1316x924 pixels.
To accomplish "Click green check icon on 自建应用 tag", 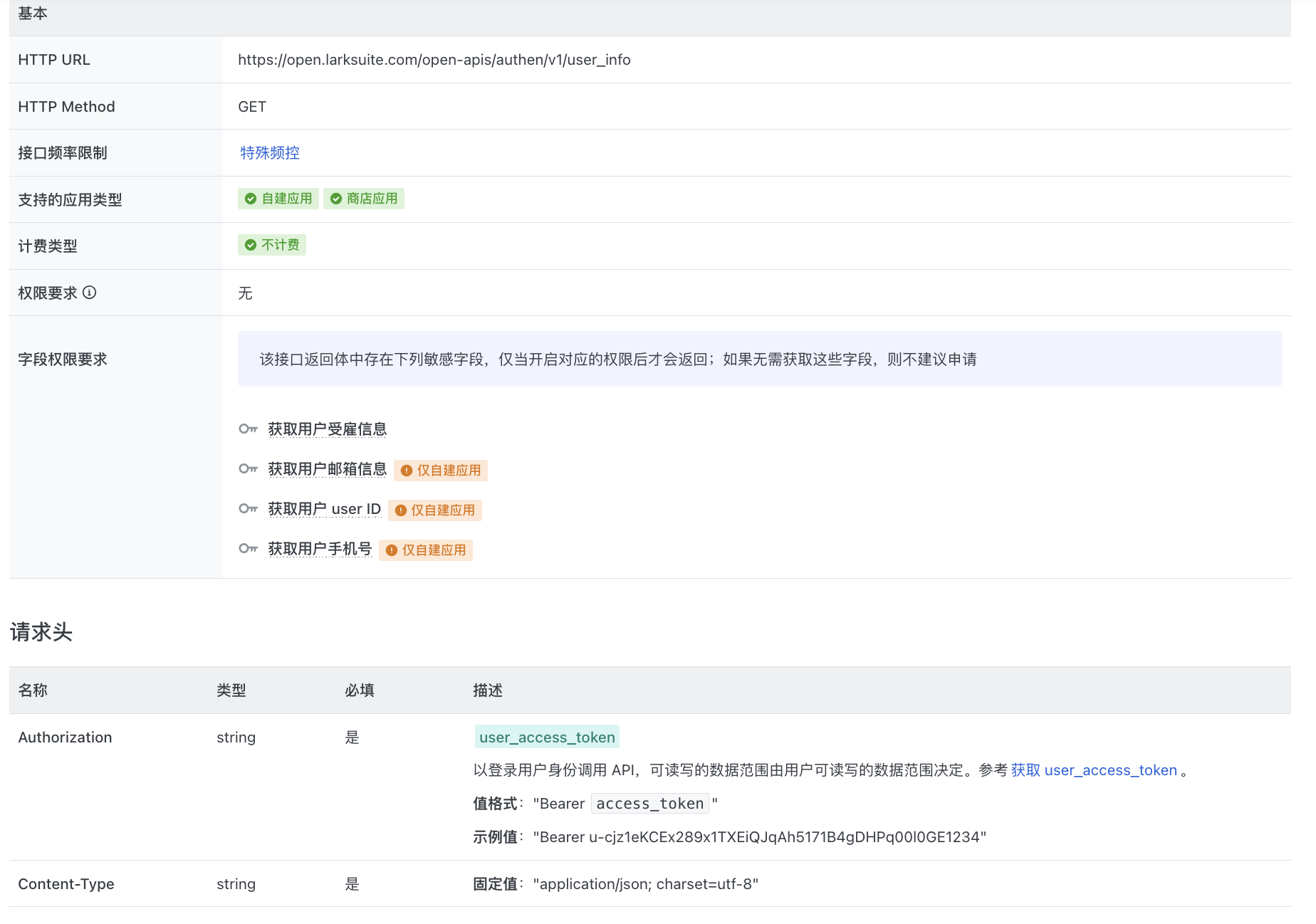I will click(251, 199).
